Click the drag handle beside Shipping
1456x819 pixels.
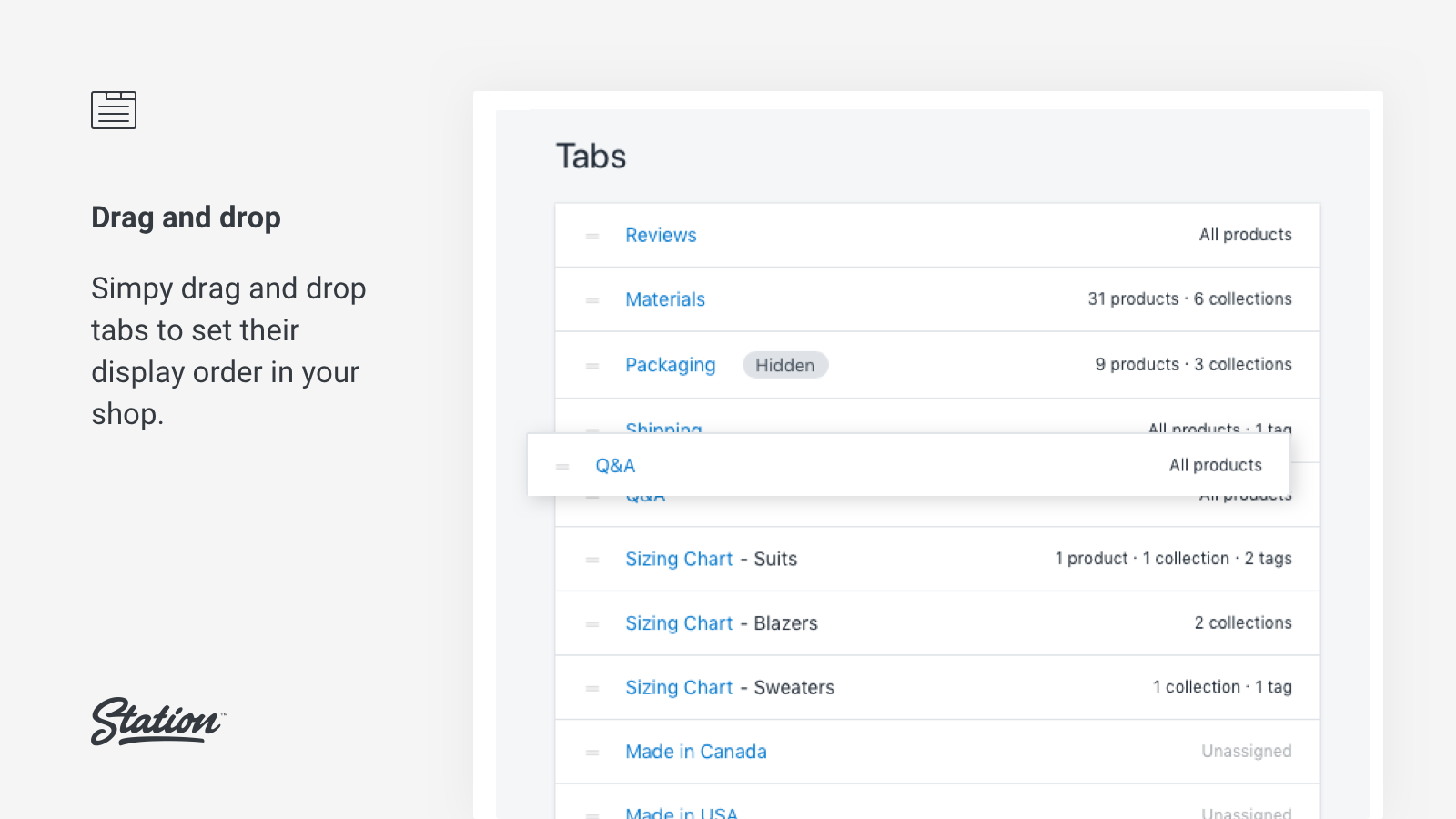coord(592,430)
